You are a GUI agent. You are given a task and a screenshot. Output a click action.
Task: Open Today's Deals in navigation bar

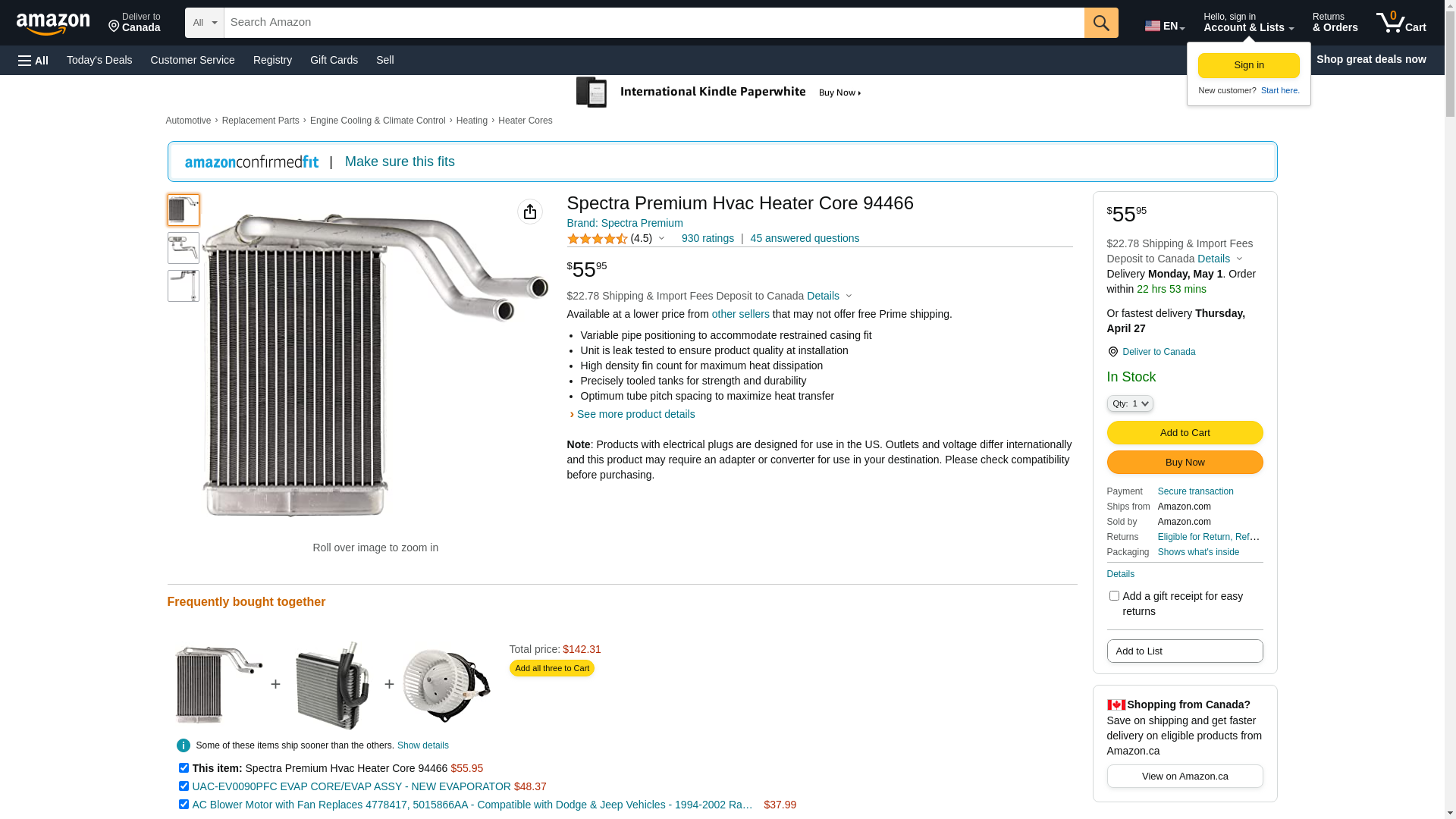tap(99, 60)
